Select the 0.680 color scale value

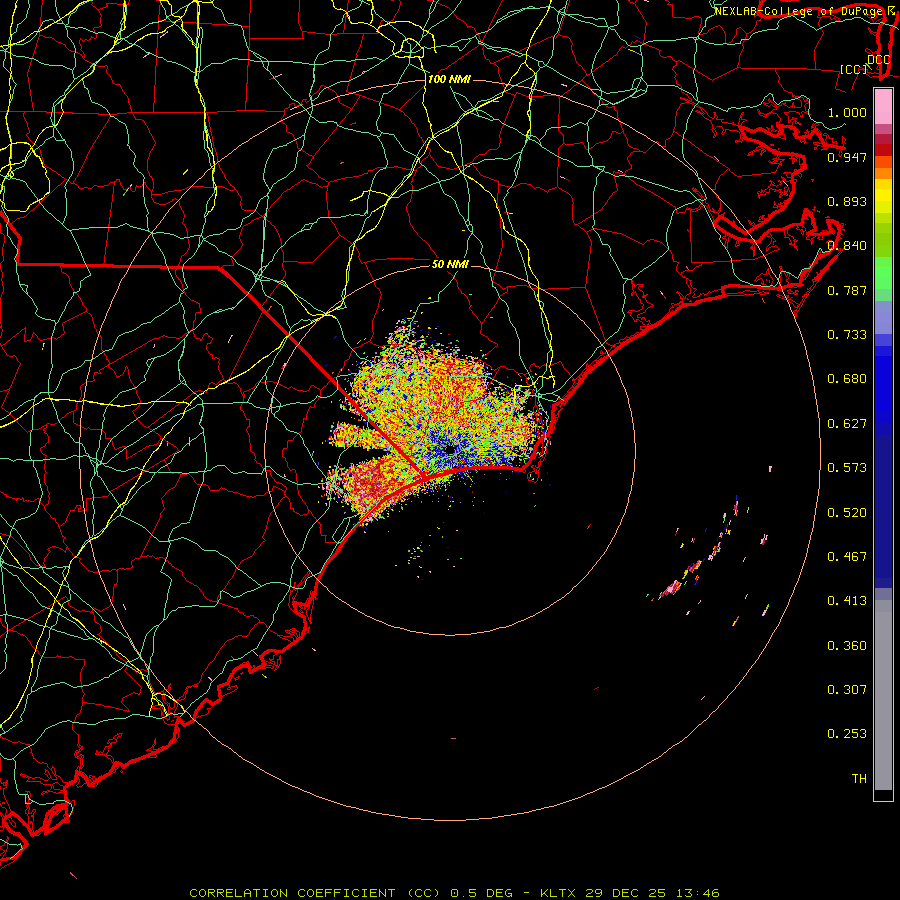(847, 379)
